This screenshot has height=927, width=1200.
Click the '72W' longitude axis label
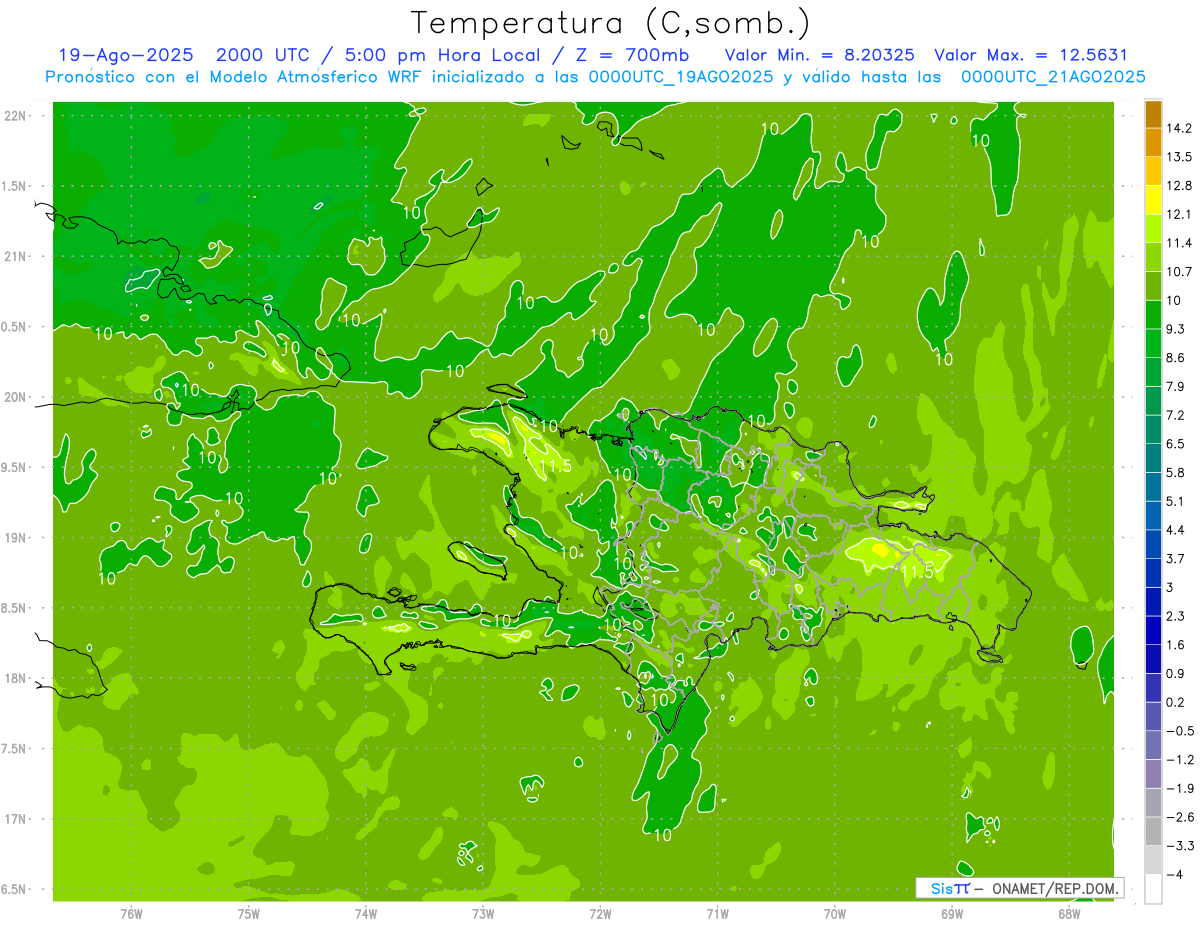pyautogui.click(x=601, y=913)
